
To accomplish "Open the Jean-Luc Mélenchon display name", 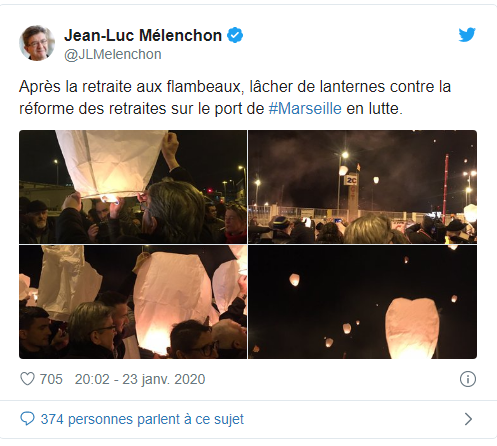I will (143, 35).
